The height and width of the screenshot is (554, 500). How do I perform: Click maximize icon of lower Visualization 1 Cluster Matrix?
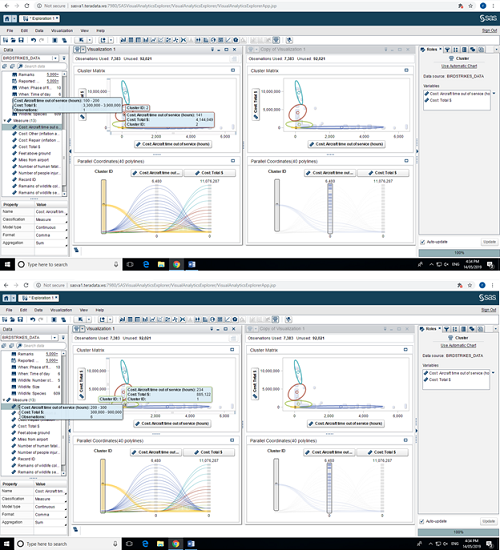[x=232, y=349]
